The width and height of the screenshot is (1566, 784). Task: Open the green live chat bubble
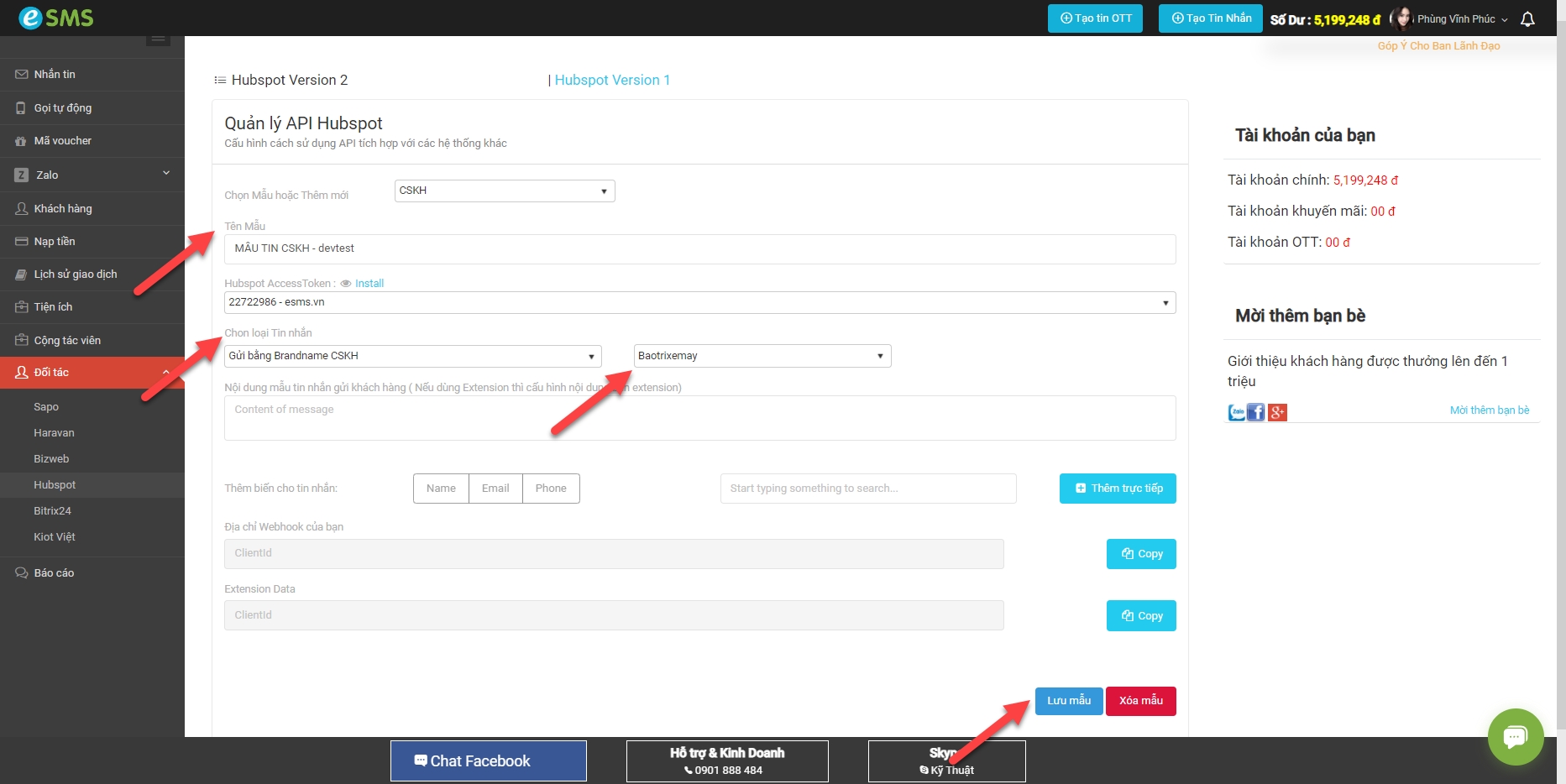(1515, 737)
